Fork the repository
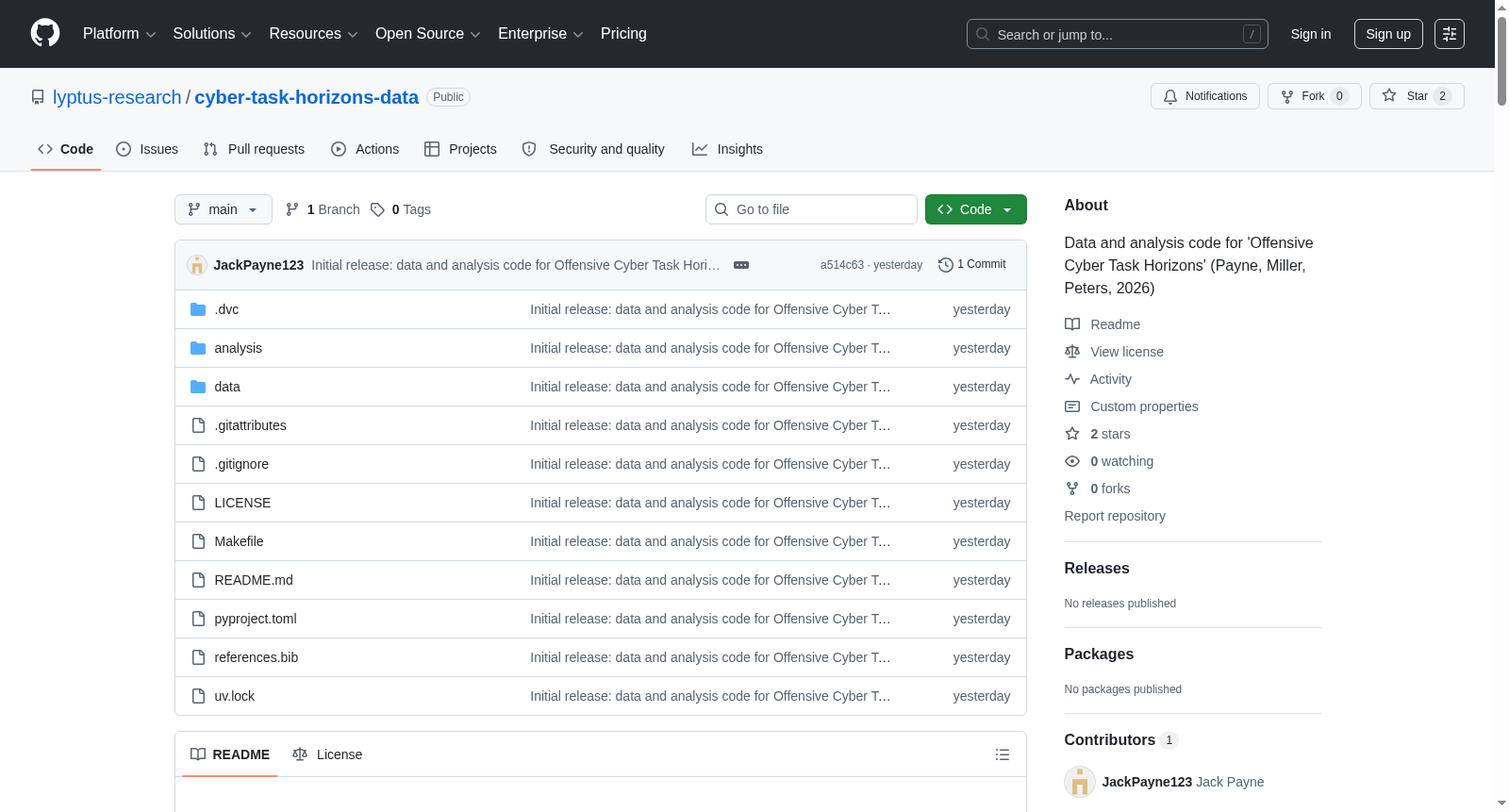Screen dimensions: 1509x812 point(1315,96)
